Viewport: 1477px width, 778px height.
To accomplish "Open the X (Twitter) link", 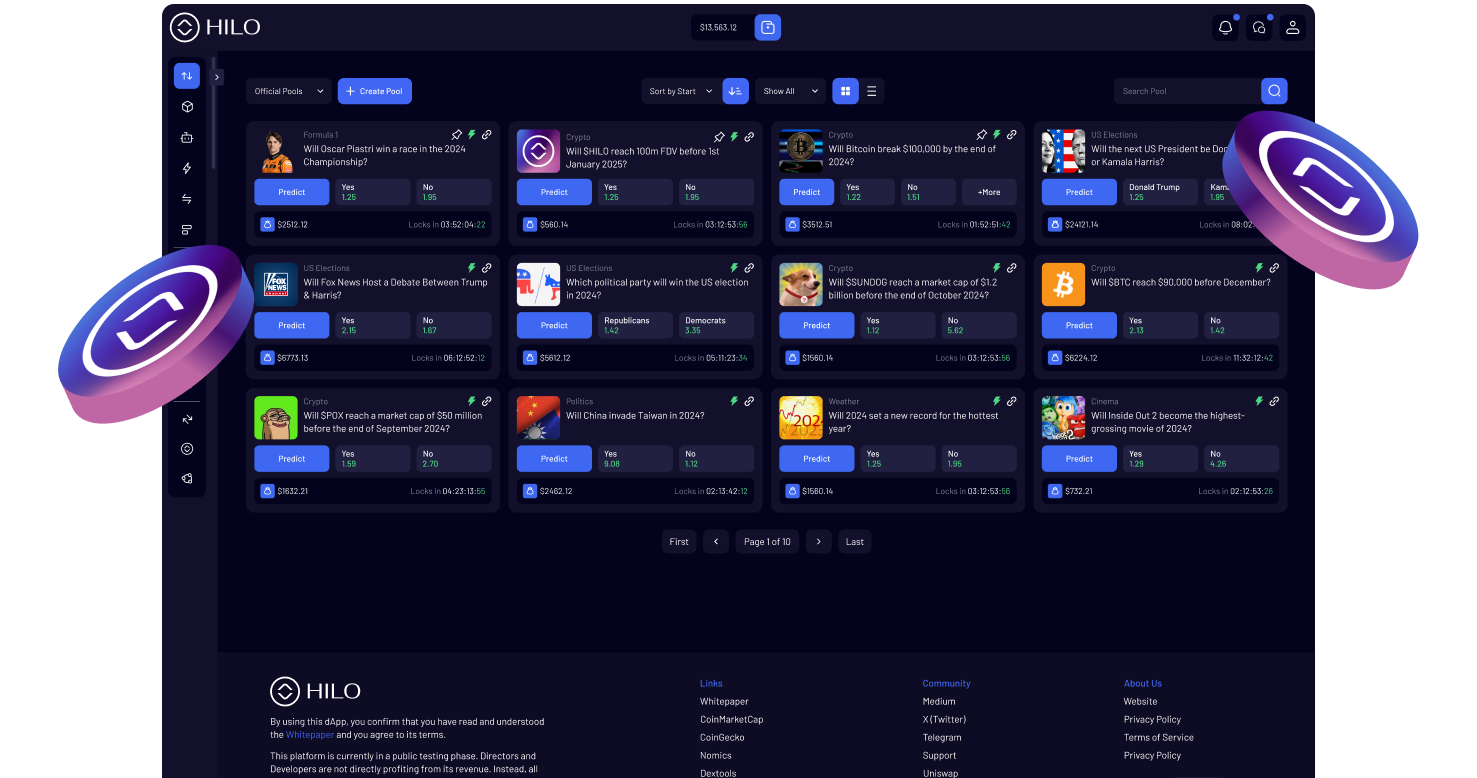I will [x=944, y=720].
